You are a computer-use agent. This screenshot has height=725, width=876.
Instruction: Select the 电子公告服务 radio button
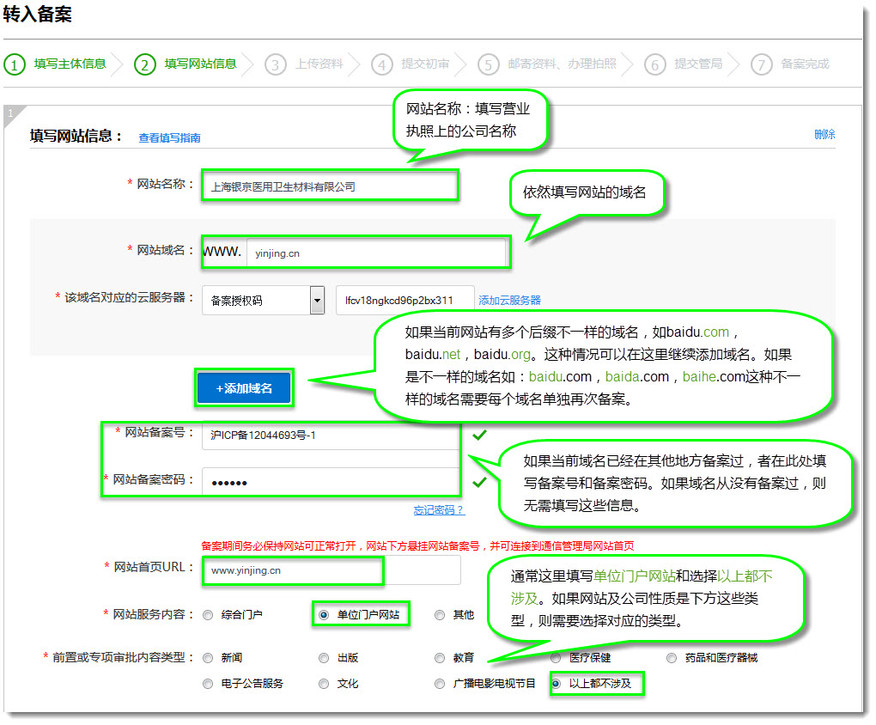coord(208,684)
